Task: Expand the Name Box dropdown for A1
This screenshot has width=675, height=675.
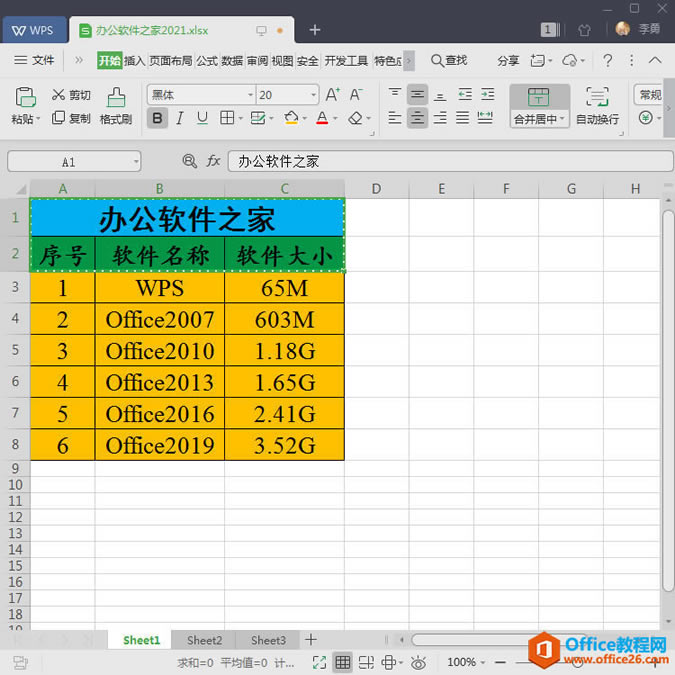Action: 136,162
